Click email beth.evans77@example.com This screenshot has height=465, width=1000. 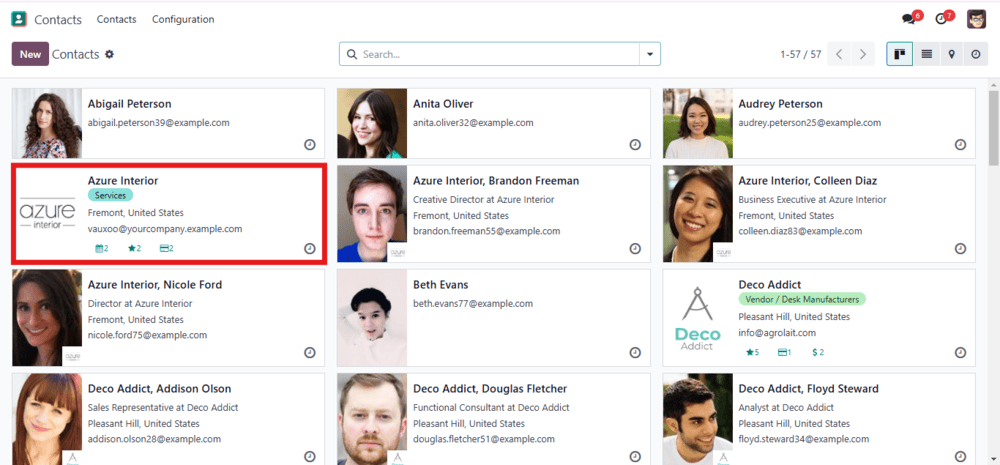click(x=473, y=304)
